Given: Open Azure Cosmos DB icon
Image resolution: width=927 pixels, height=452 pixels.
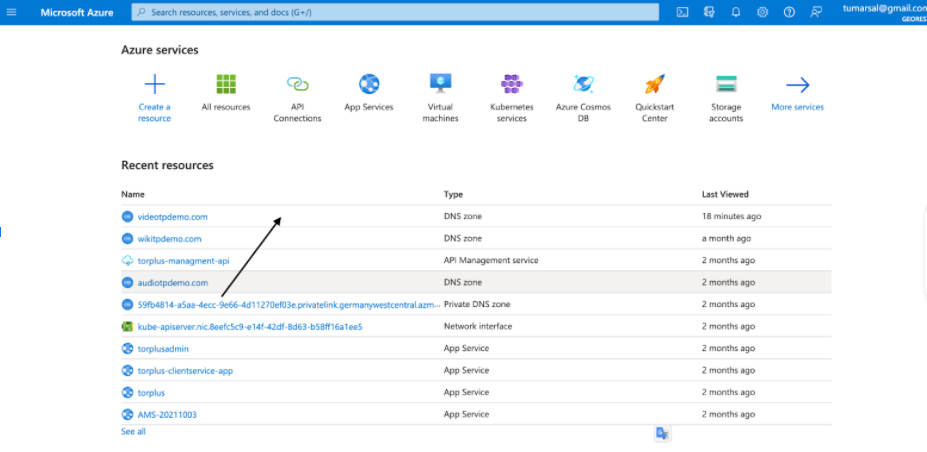Looking at the screenshot, I should pos(584,84).
